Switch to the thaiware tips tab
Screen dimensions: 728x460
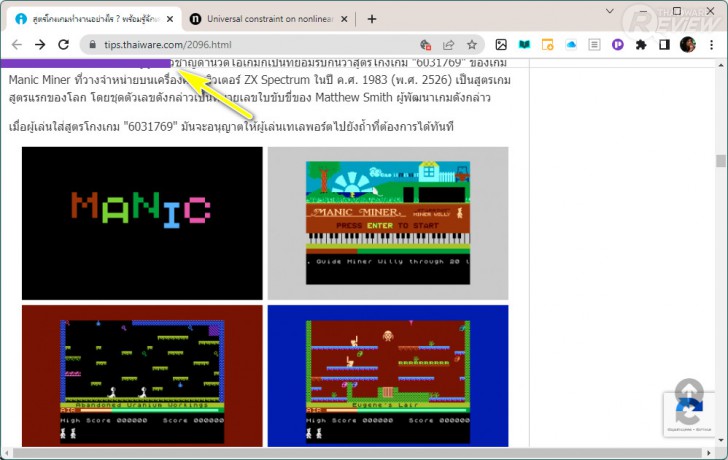point(93,19)
